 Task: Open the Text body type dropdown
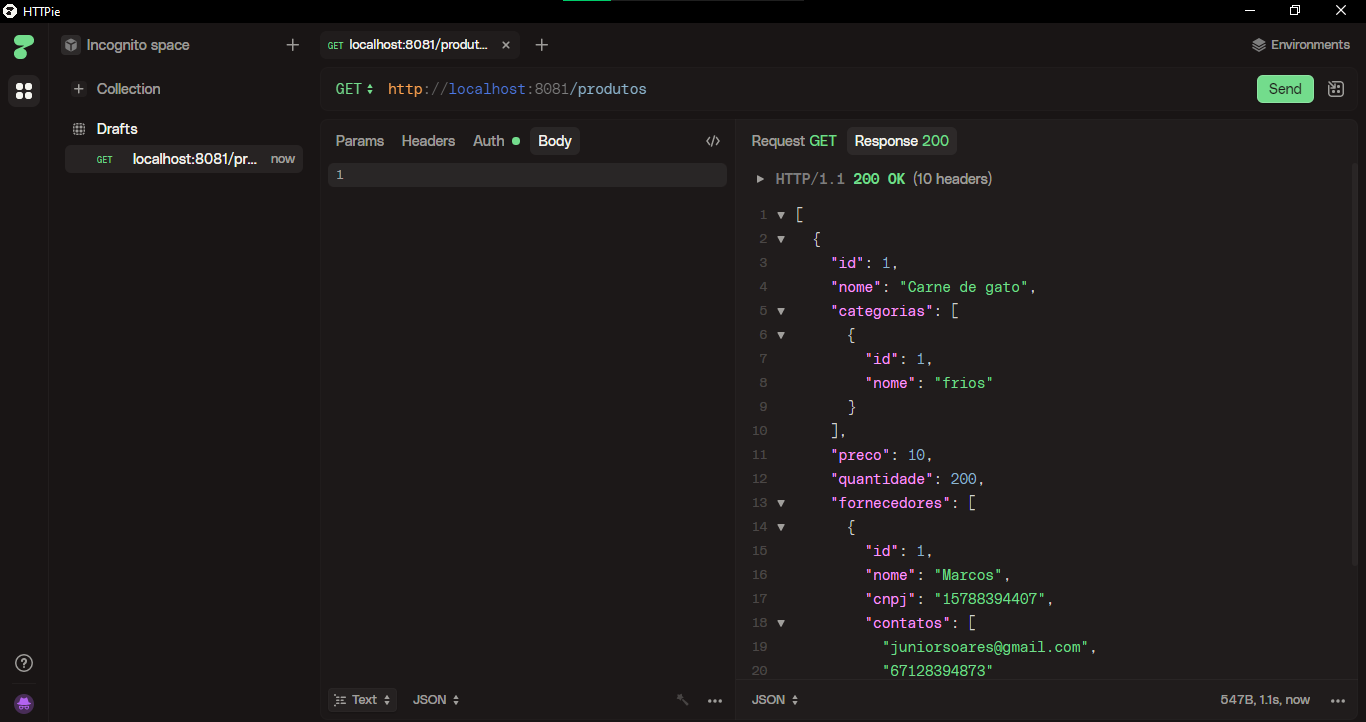[x=363, y=700]
